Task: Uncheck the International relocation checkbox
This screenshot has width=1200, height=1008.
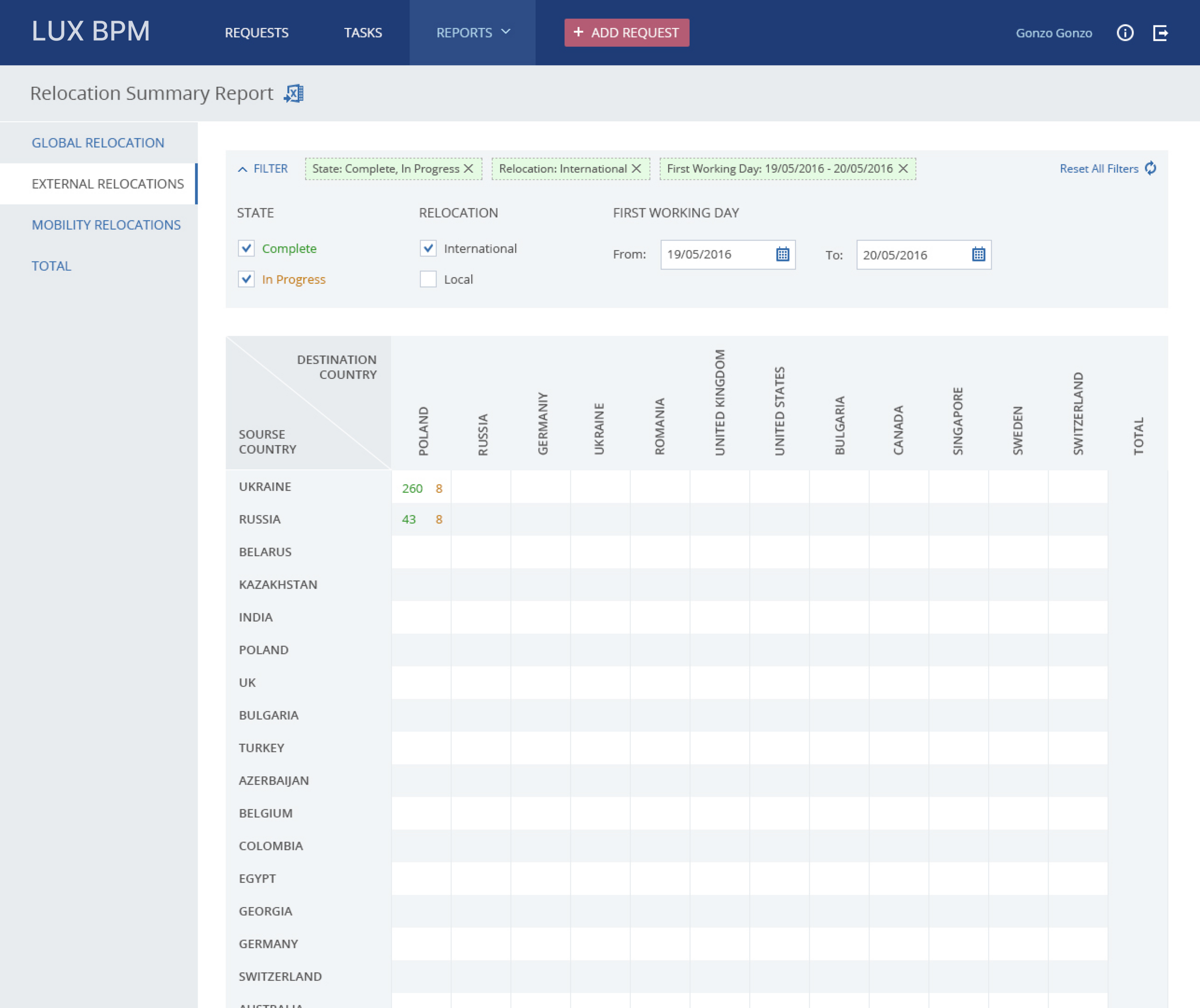Action: pyautogui.click(x=428, y=248)
